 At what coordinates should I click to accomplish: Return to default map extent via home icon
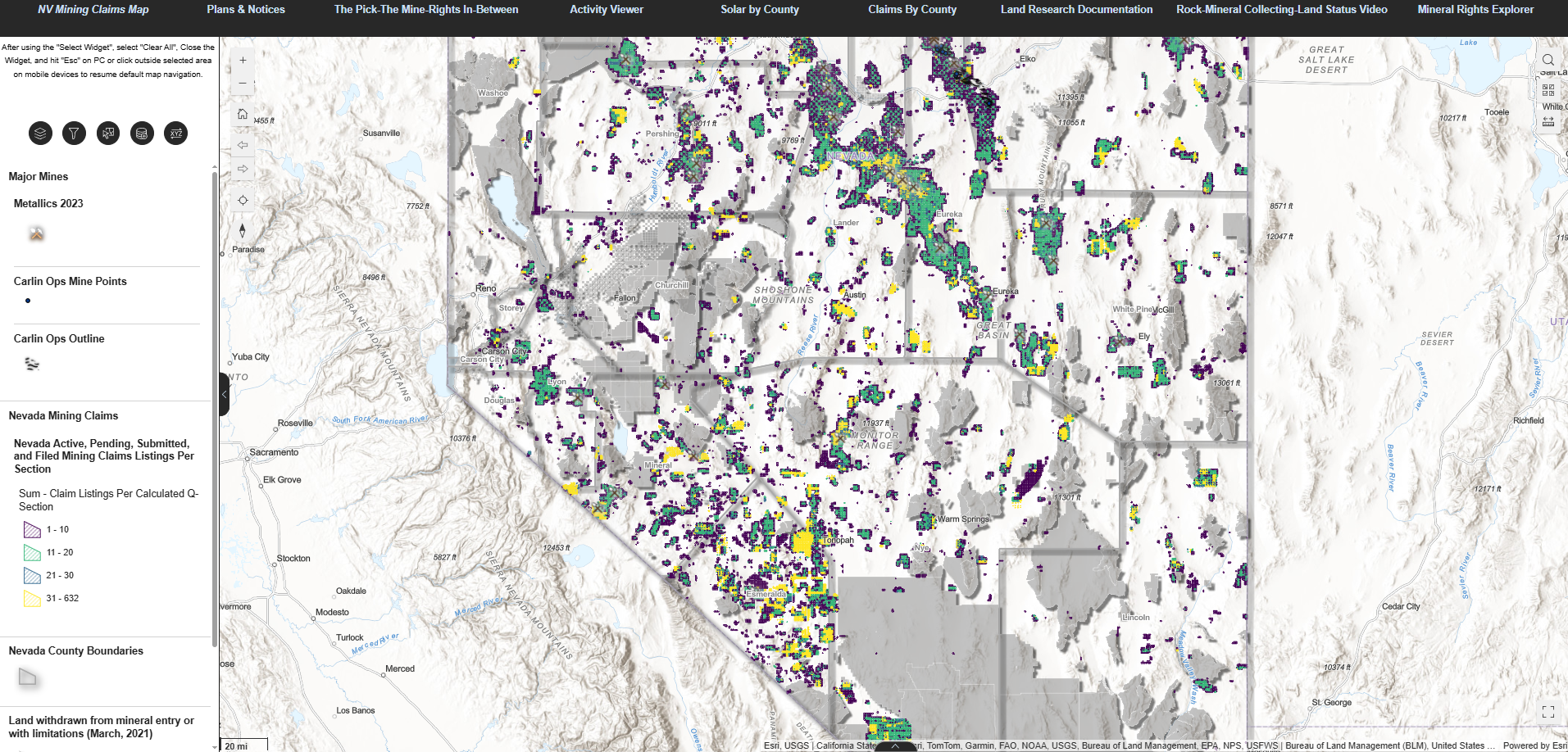point(243,114)
